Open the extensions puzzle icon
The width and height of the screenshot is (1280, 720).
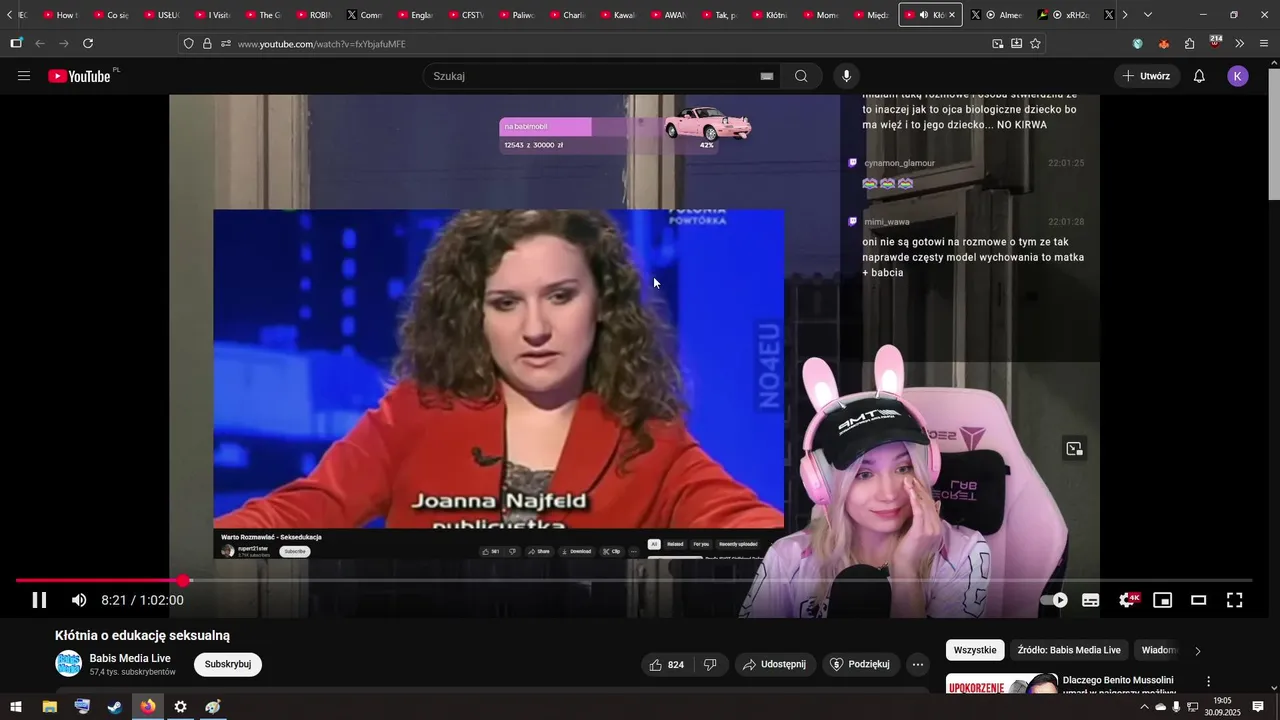click(1189, 43)
